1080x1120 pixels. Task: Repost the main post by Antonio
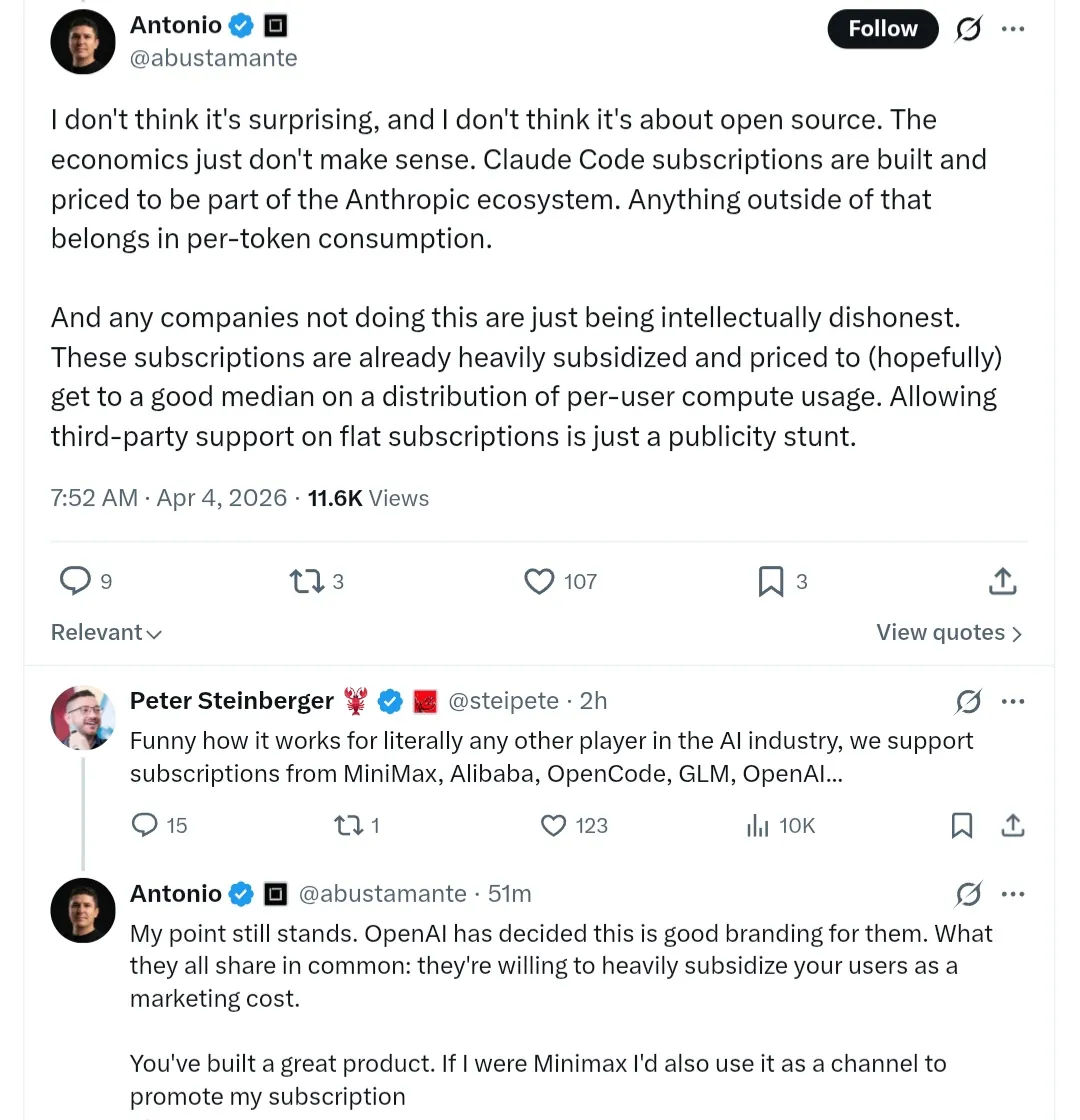pyautogui.click(x=304, y=581)
